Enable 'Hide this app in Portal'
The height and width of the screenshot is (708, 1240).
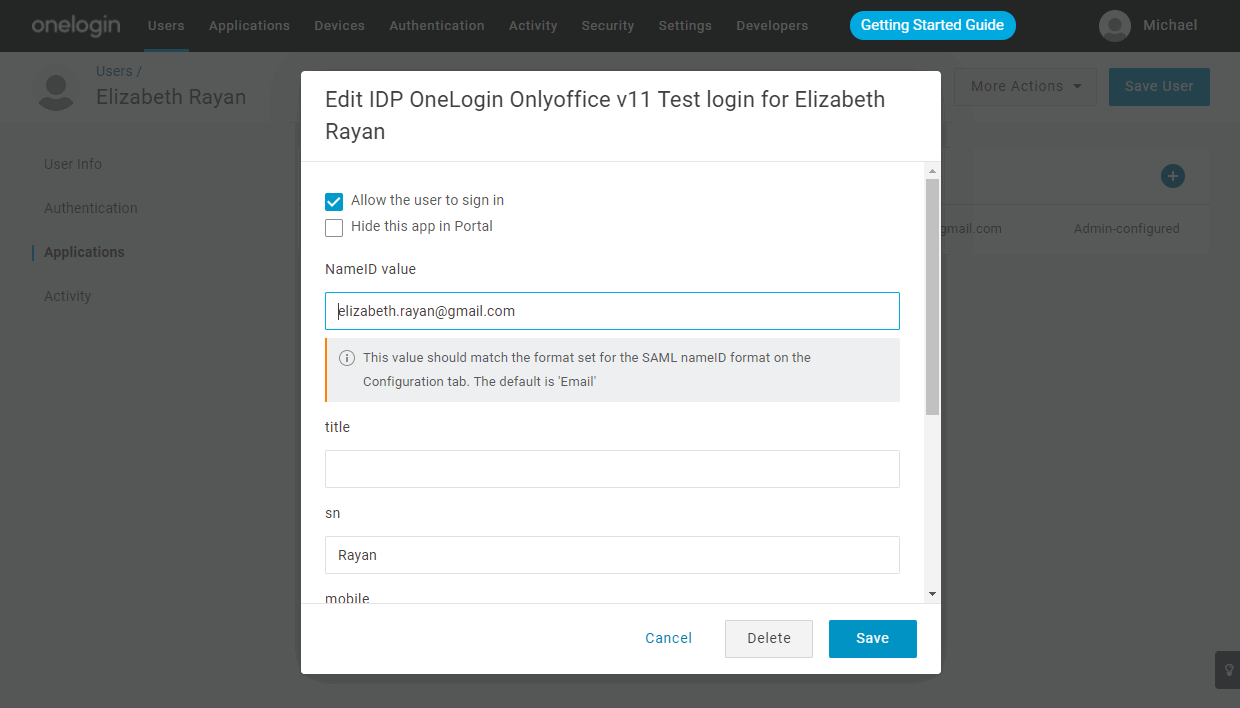tap(333, 227)
